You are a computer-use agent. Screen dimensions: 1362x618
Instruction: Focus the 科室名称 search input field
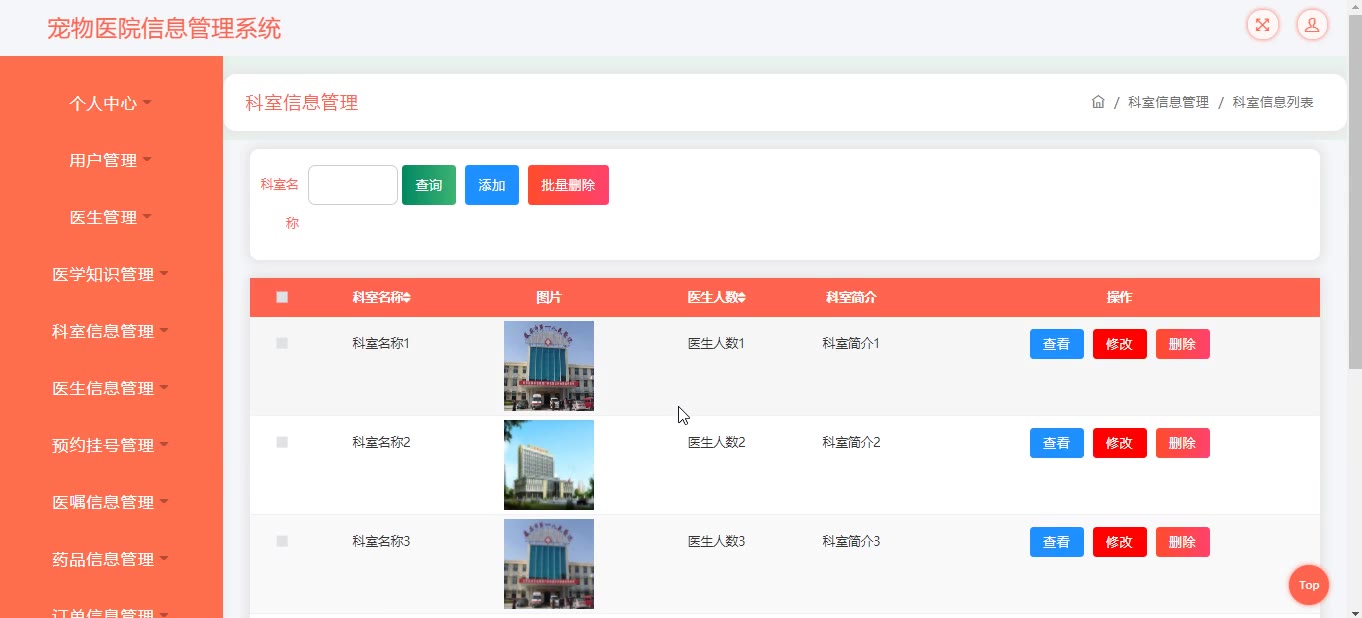tap(352, 185)
